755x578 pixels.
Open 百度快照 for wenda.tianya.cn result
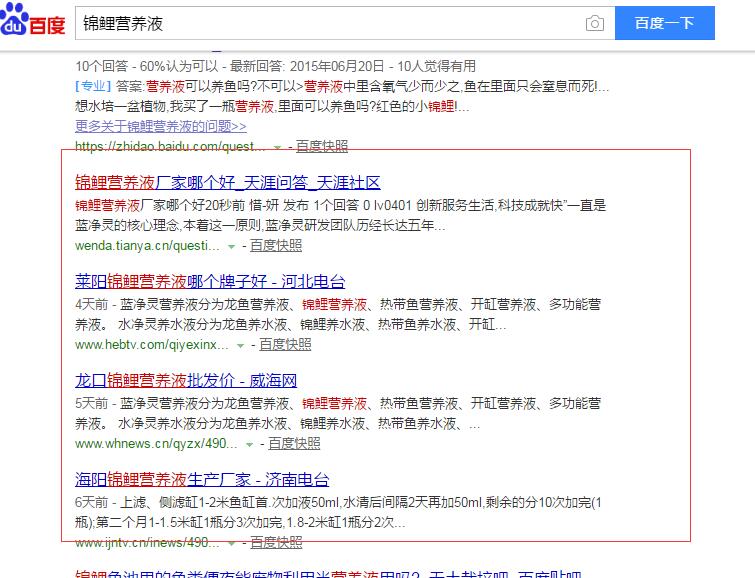276,246
